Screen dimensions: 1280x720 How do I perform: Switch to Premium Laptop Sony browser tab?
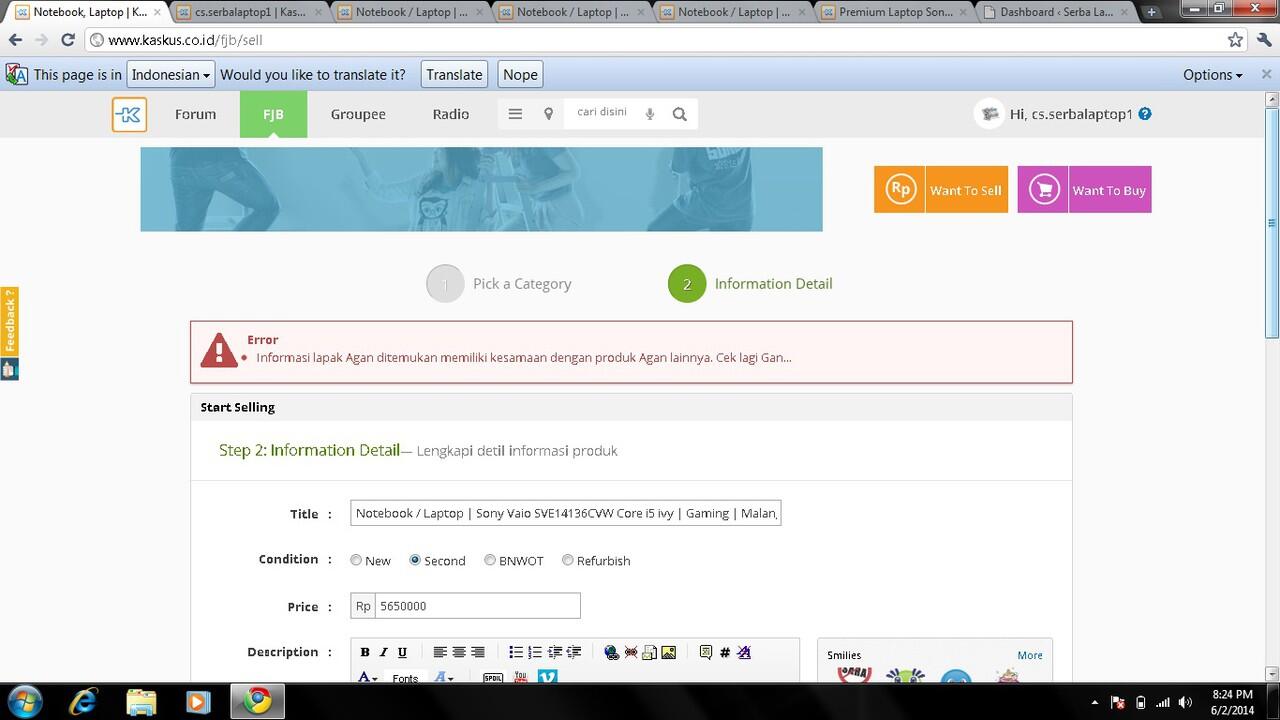click(x=895, y=12)
